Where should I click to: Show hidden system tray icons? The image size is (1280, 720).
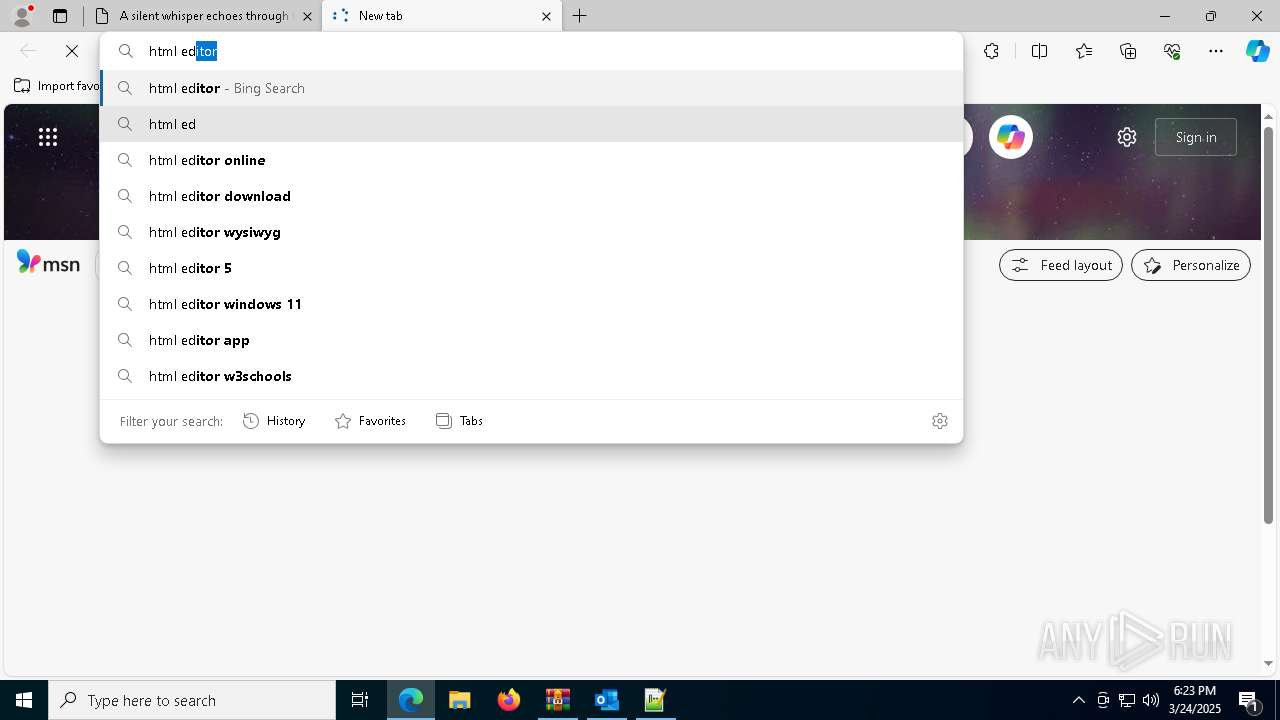pos(1079,700)
